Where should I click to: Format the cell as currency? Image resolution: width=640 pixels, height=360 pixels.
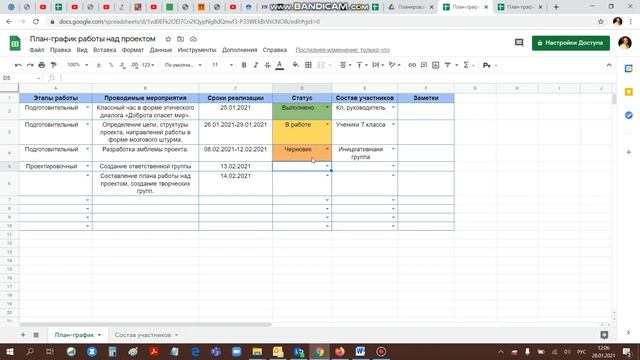tap(99, 65)
